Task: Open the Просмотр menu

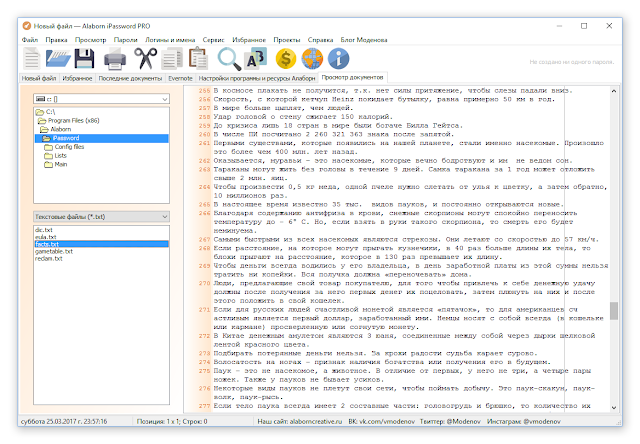Action: 91,40
